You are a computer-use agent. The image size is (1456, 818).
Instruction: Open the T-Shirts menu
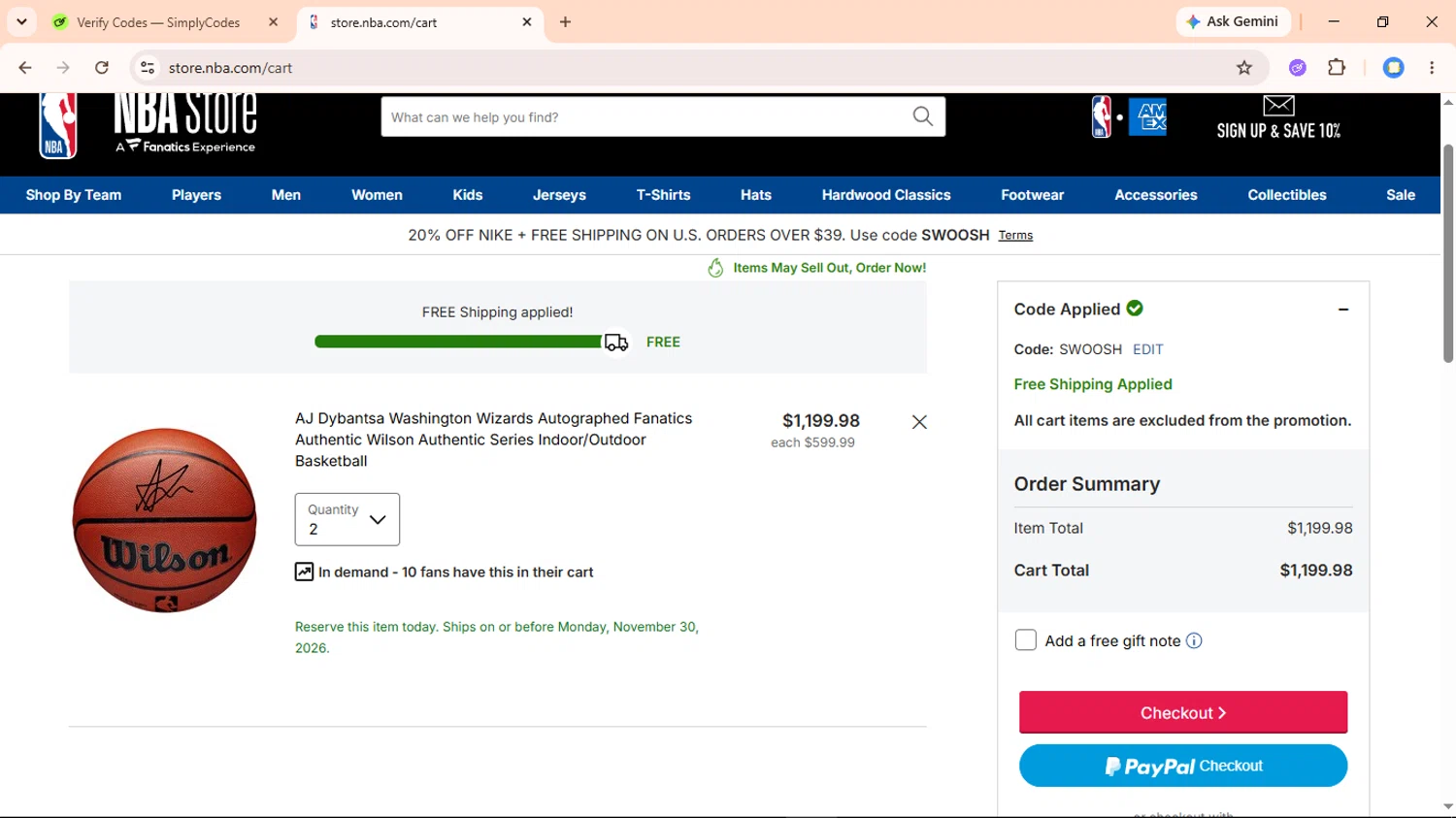[664, 195]
